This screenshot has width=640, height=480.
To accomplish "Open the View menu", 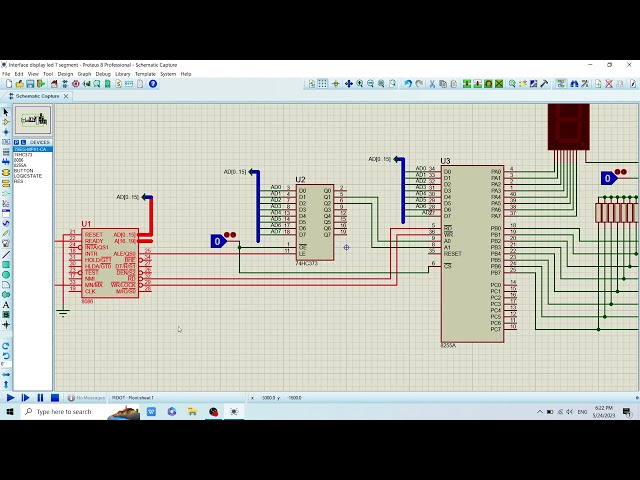I will point(33,74).
